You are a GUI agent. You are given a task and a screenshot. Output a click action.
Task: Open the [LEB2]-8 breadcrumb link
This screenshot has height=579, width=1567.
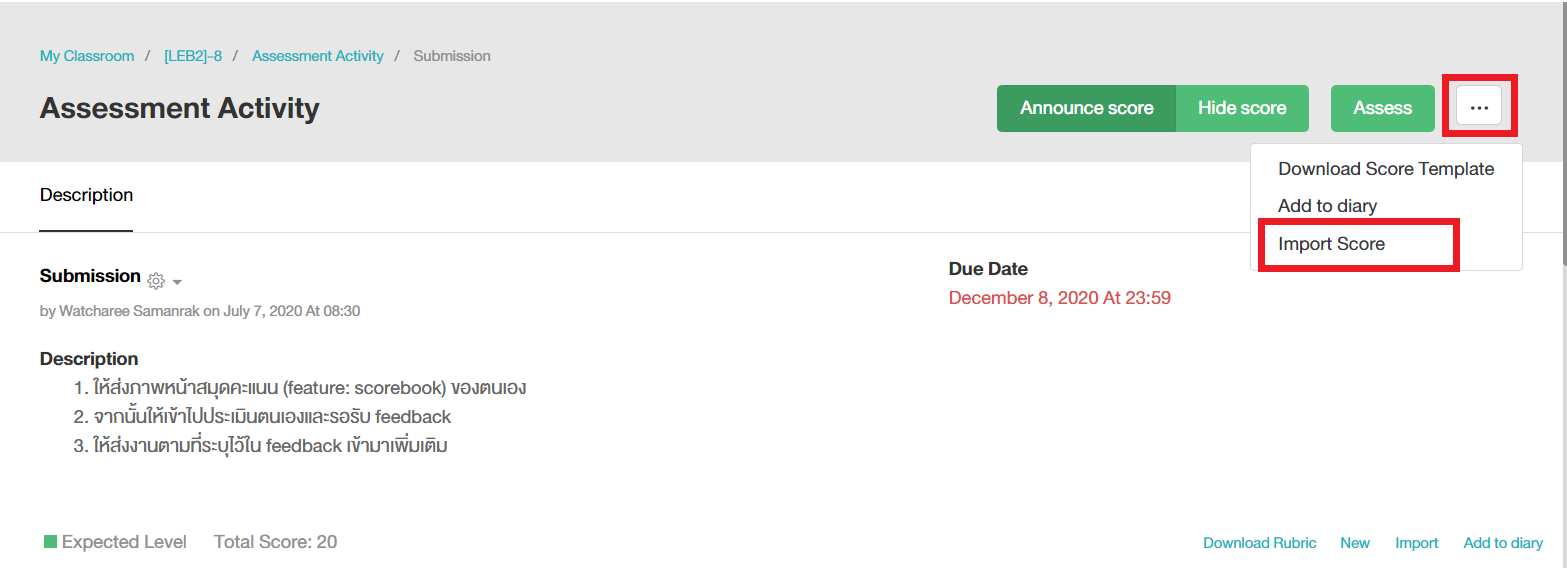point(193,56)
